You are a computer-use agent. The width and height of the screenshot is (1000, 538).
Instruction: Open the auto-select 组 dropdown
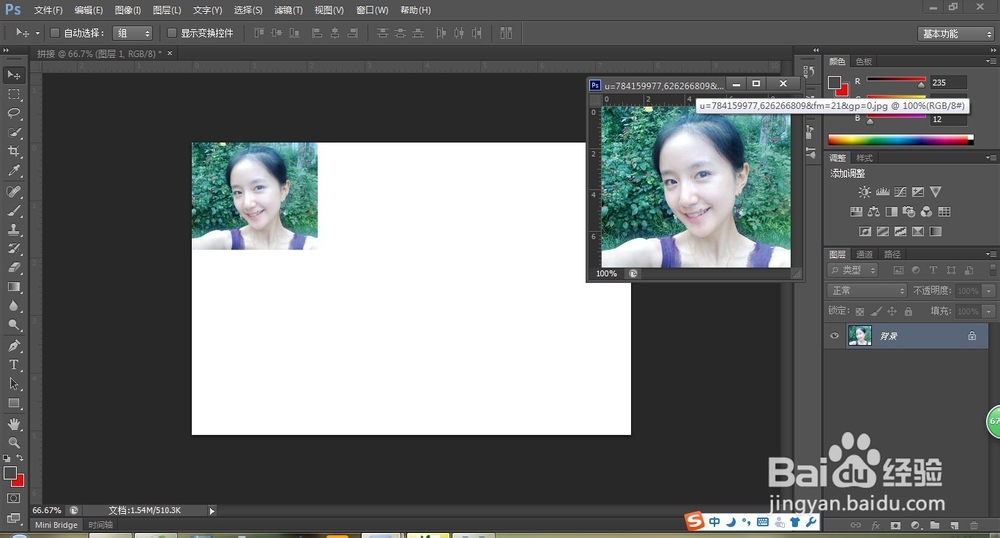pyautogui.click(x=132, y=33)
